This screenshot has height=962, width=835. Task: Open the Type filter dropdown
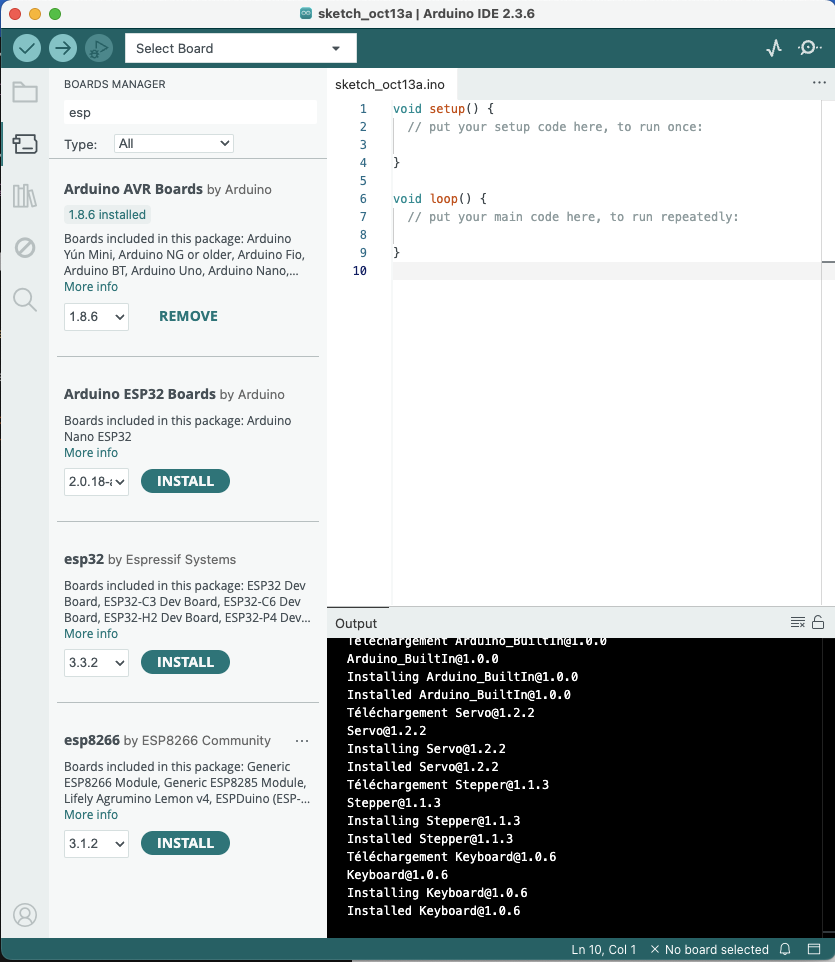(x=174, y=144)
